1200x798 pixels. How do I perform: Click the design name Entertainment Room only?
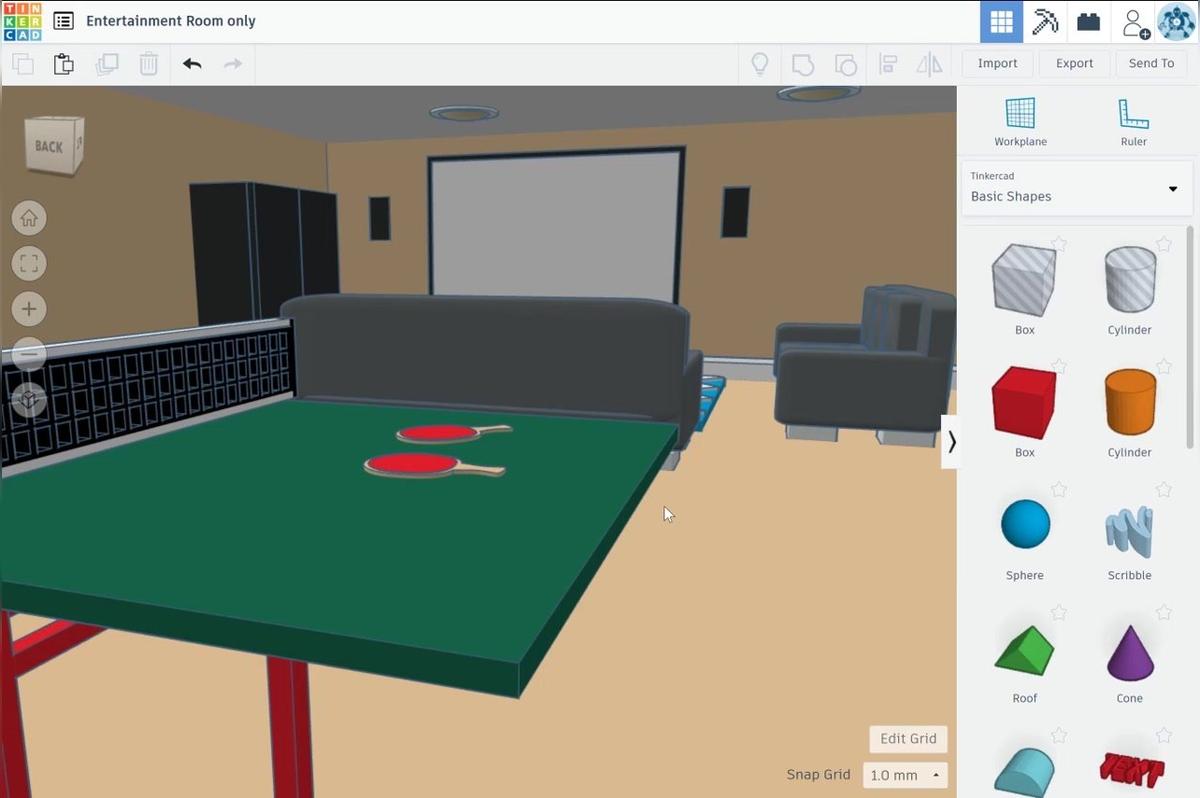point(171,21)
